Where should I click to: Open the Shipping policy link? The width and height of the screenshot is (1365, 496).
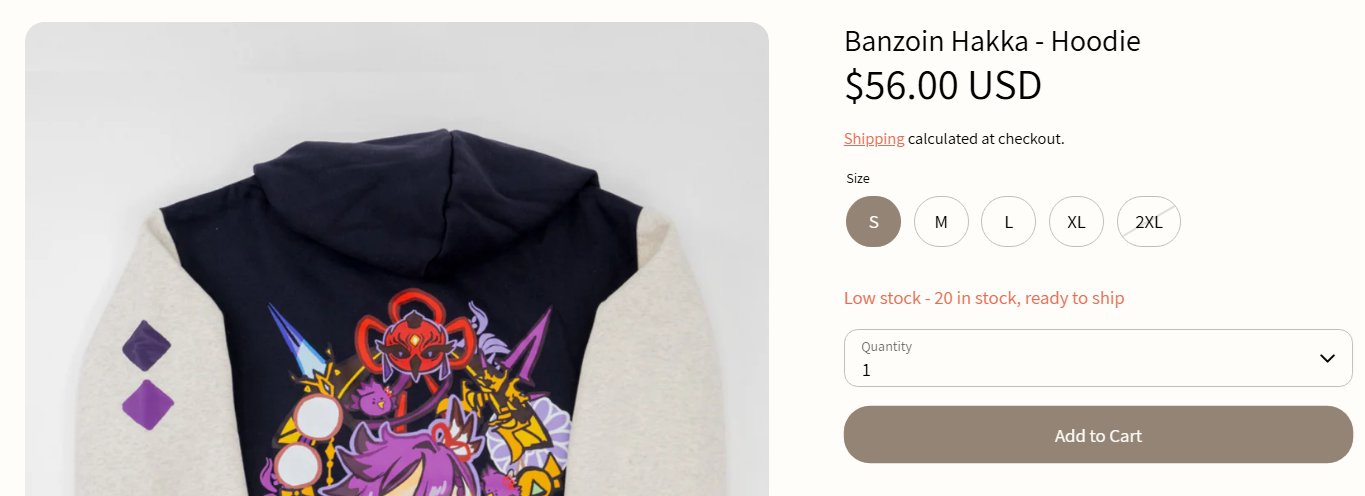pyautogui.click(x=874, y=139)
